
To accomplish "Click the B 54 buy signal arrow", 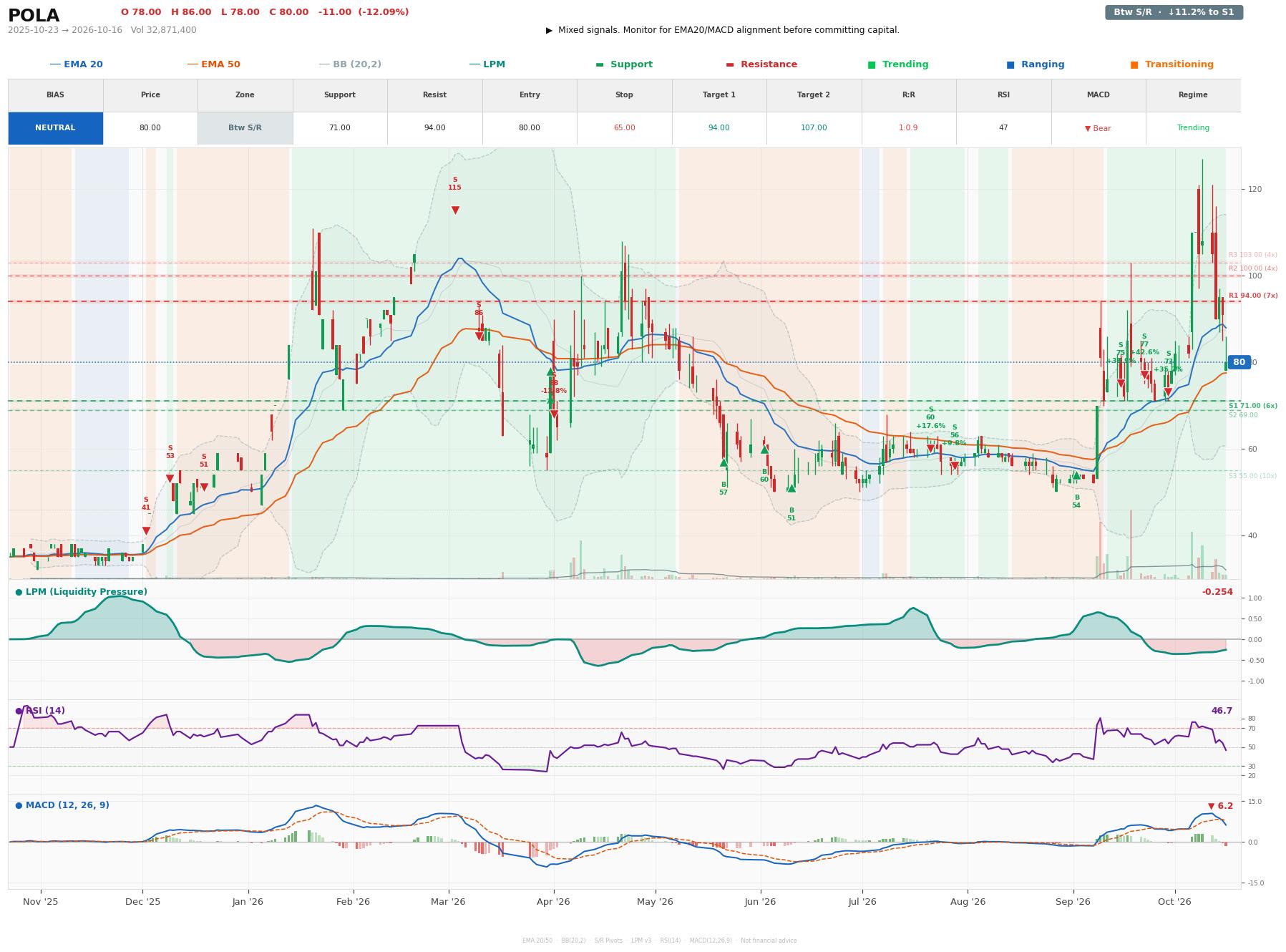I will tap(1076, 475).
